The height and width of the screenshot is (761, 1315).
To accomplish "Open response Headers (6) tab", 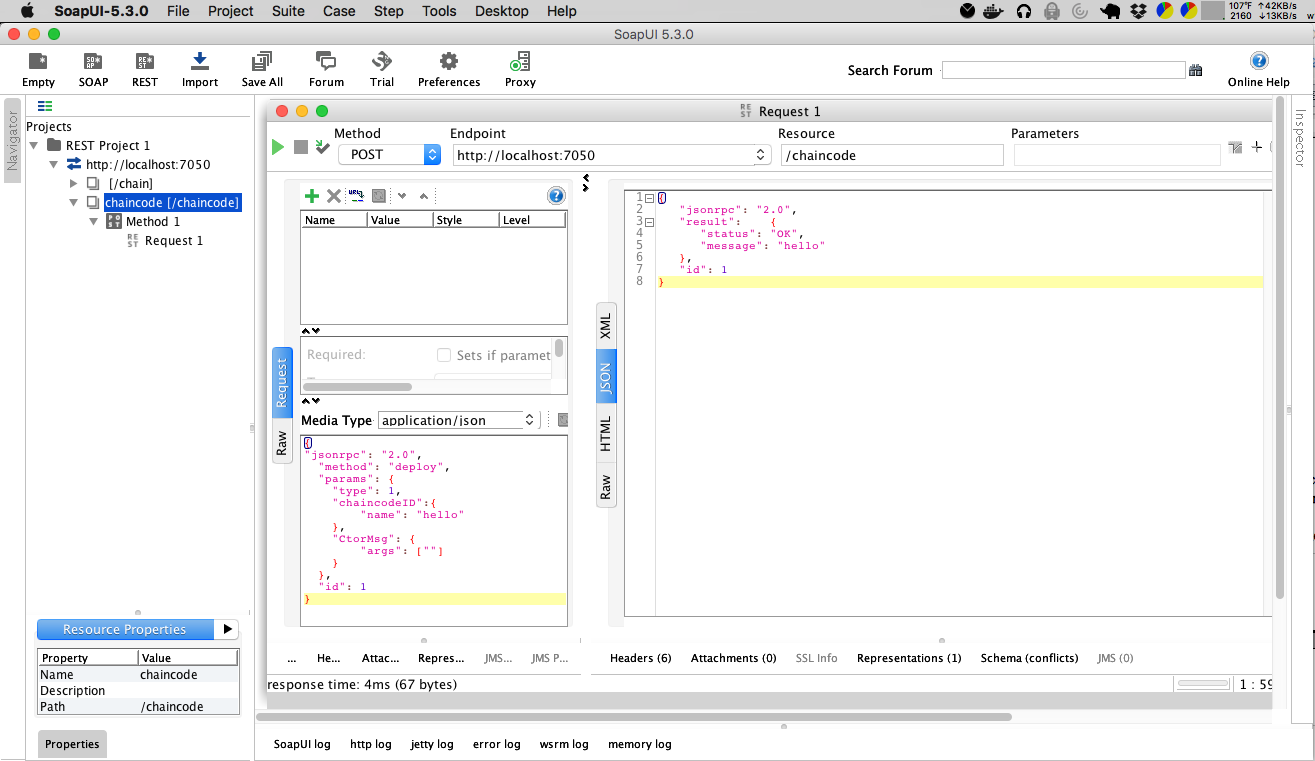I will pos(641,658).
